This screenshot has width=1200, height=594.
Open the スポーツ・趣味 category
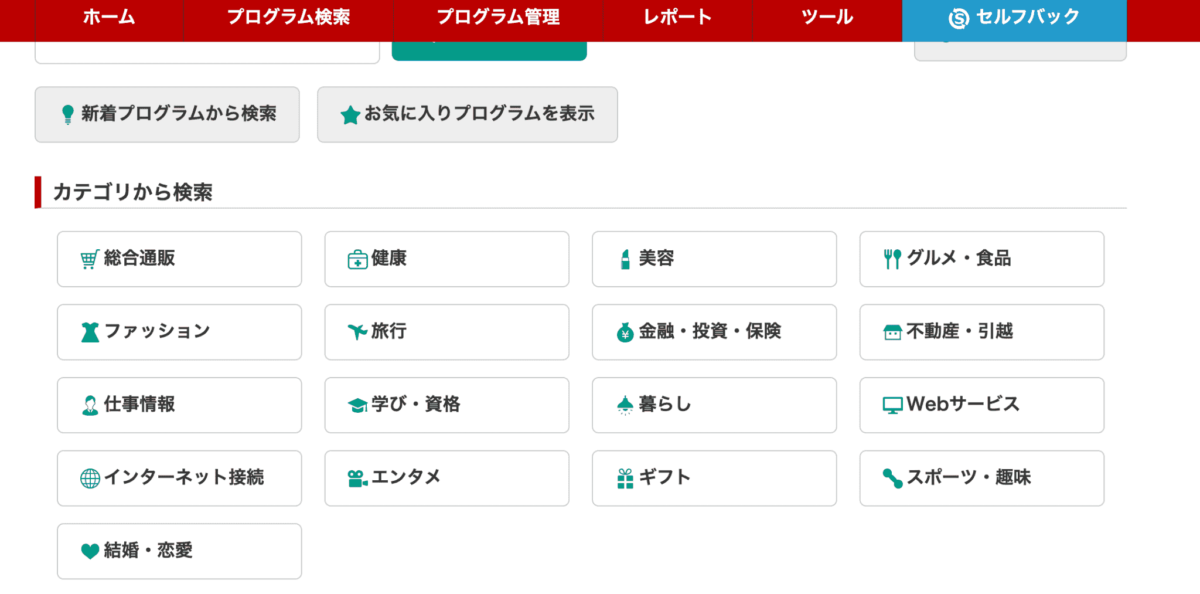point(981,478)
